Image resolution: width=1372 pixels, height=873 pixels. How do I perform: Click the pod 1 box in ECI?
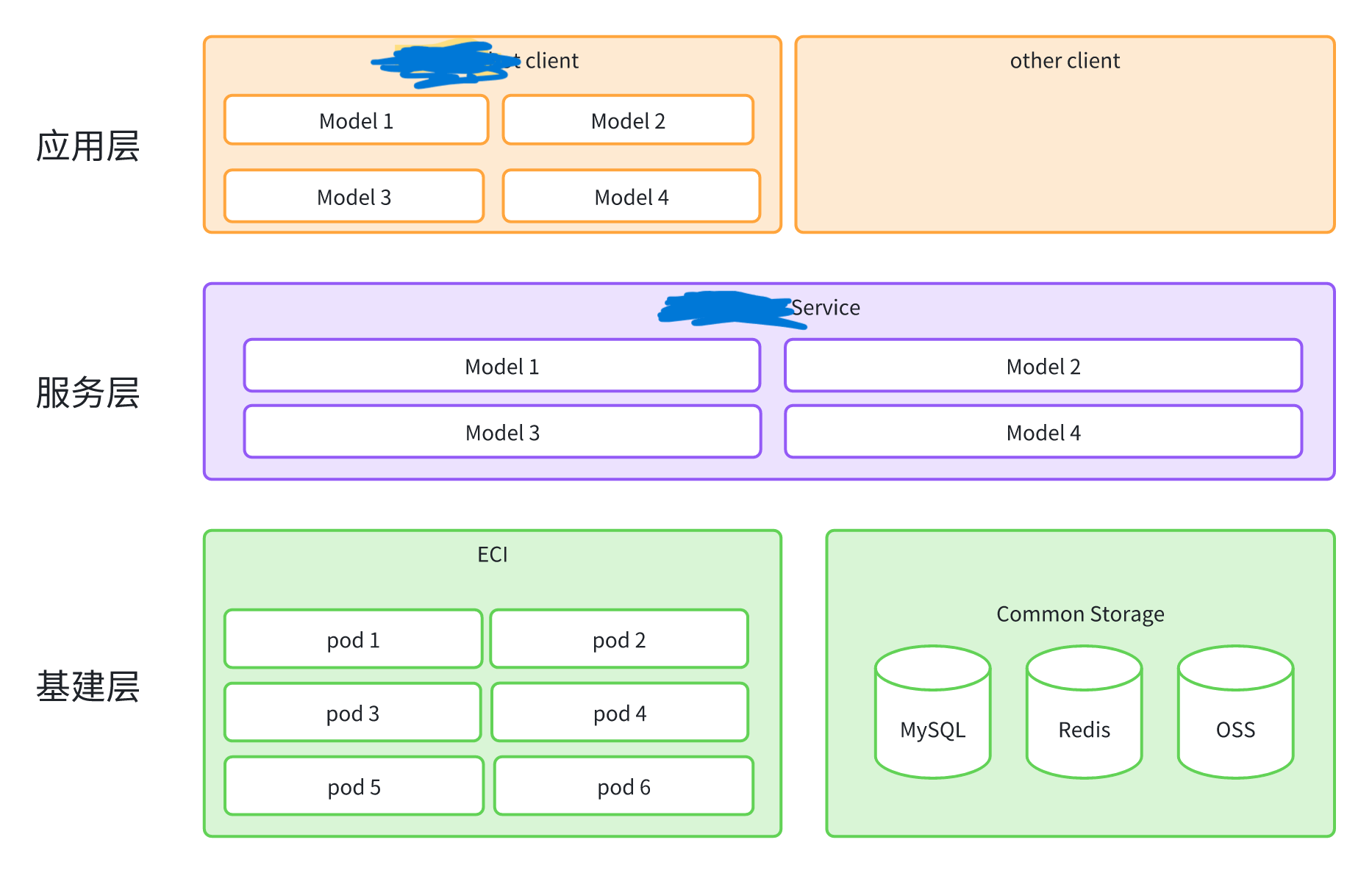[354, 639]
